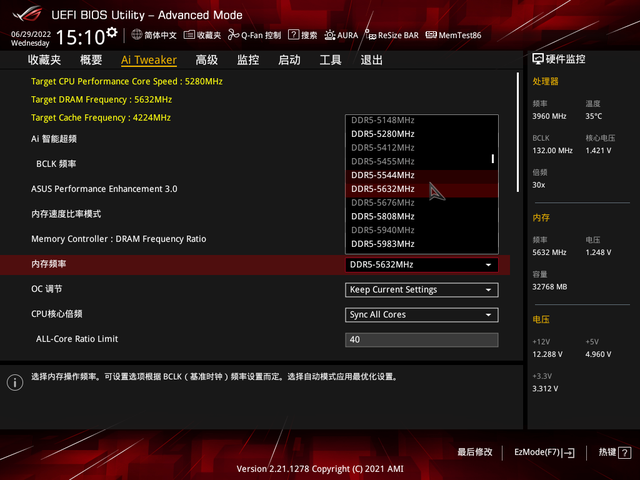The height and width of the screenshot is (480, 640).
Task: Select DDR5-5940MHz option
Action: pos(422,231)
